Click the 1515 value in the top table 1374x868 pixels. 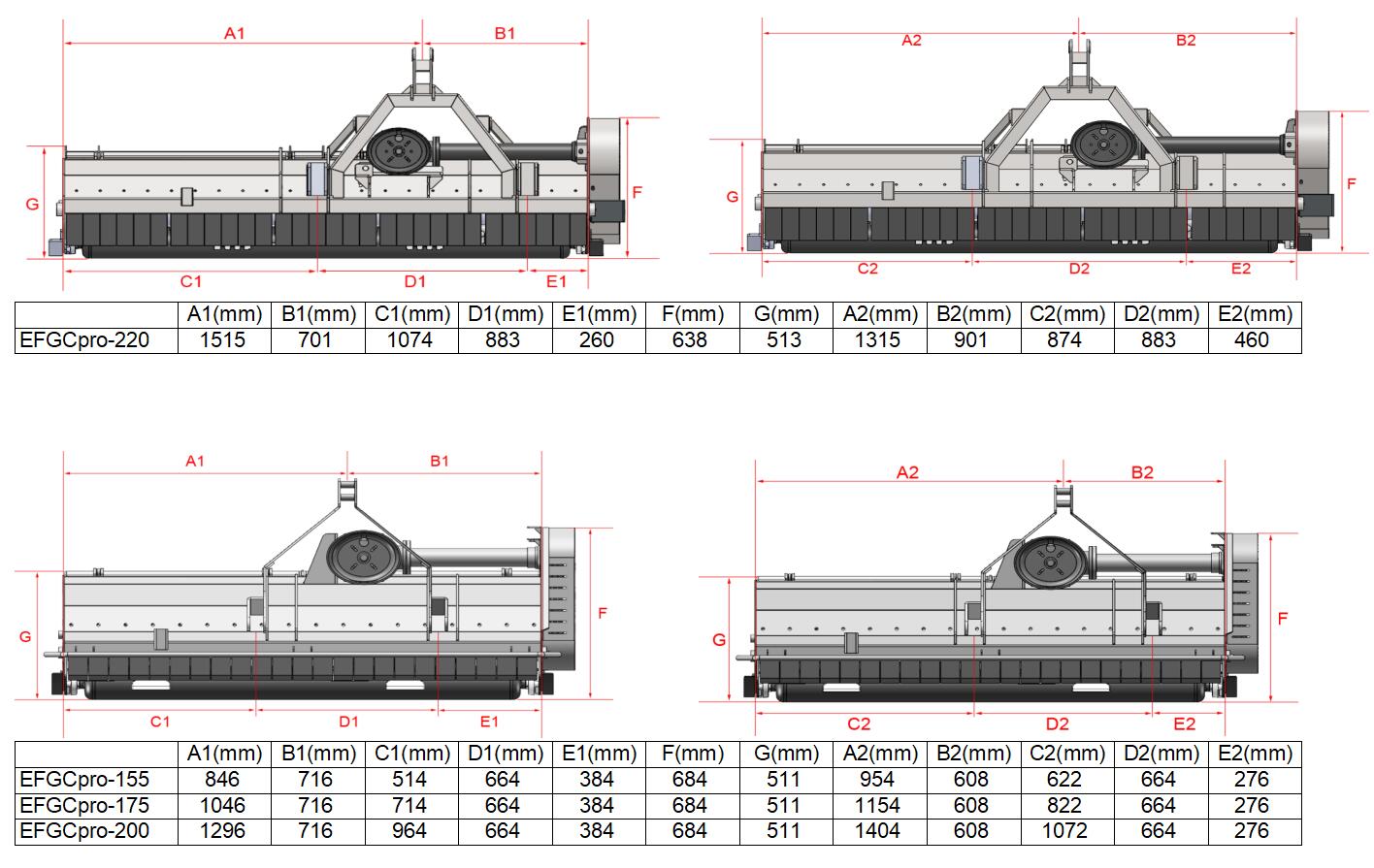(x=224, y=340)
